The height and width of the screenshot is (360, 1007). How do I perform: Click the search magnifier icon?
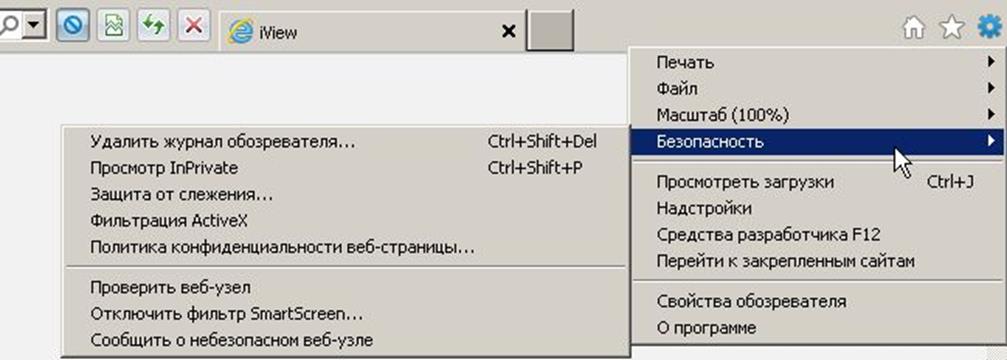(x=10, y=26)
